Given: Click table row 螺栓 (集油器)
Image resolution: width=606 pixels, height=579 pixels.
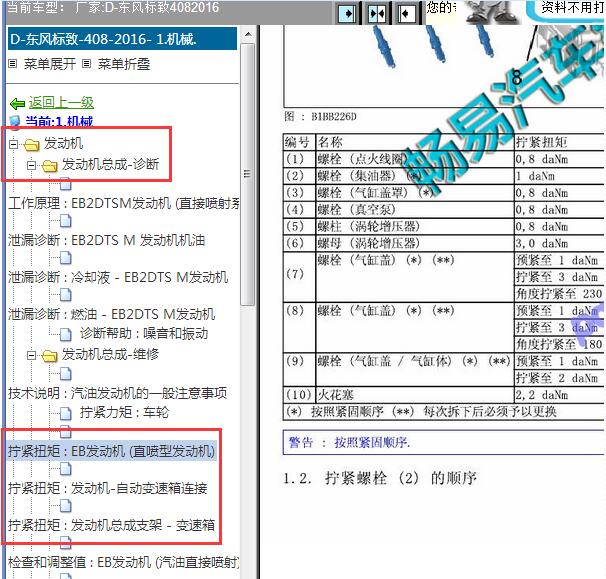Looking at the screenshot, I should (x=444, y=176).
